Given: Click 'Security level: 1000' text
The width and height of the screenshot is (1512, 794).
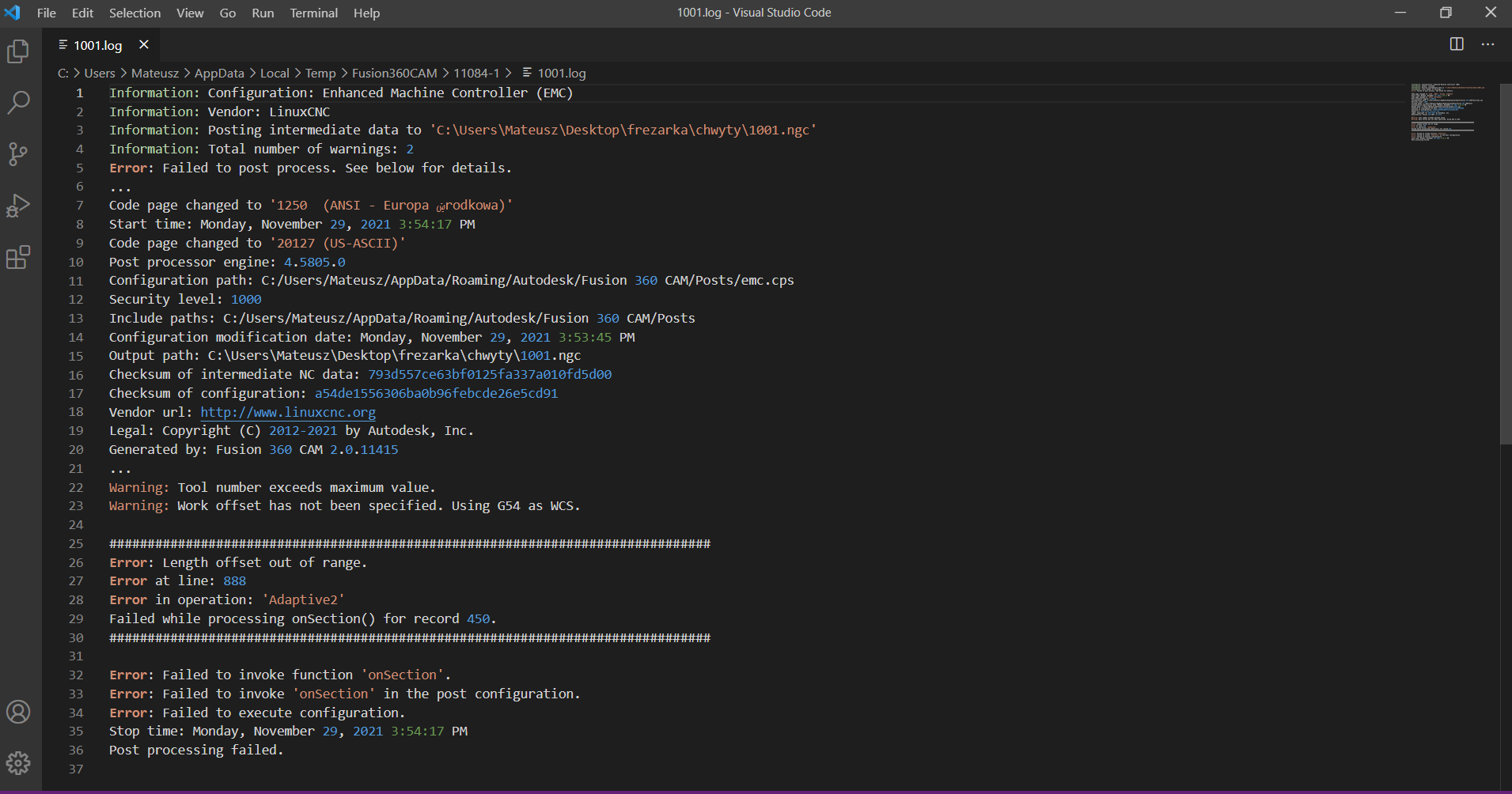Looking at the screenshot, I should pyautogui.click(x=185, y=299).
